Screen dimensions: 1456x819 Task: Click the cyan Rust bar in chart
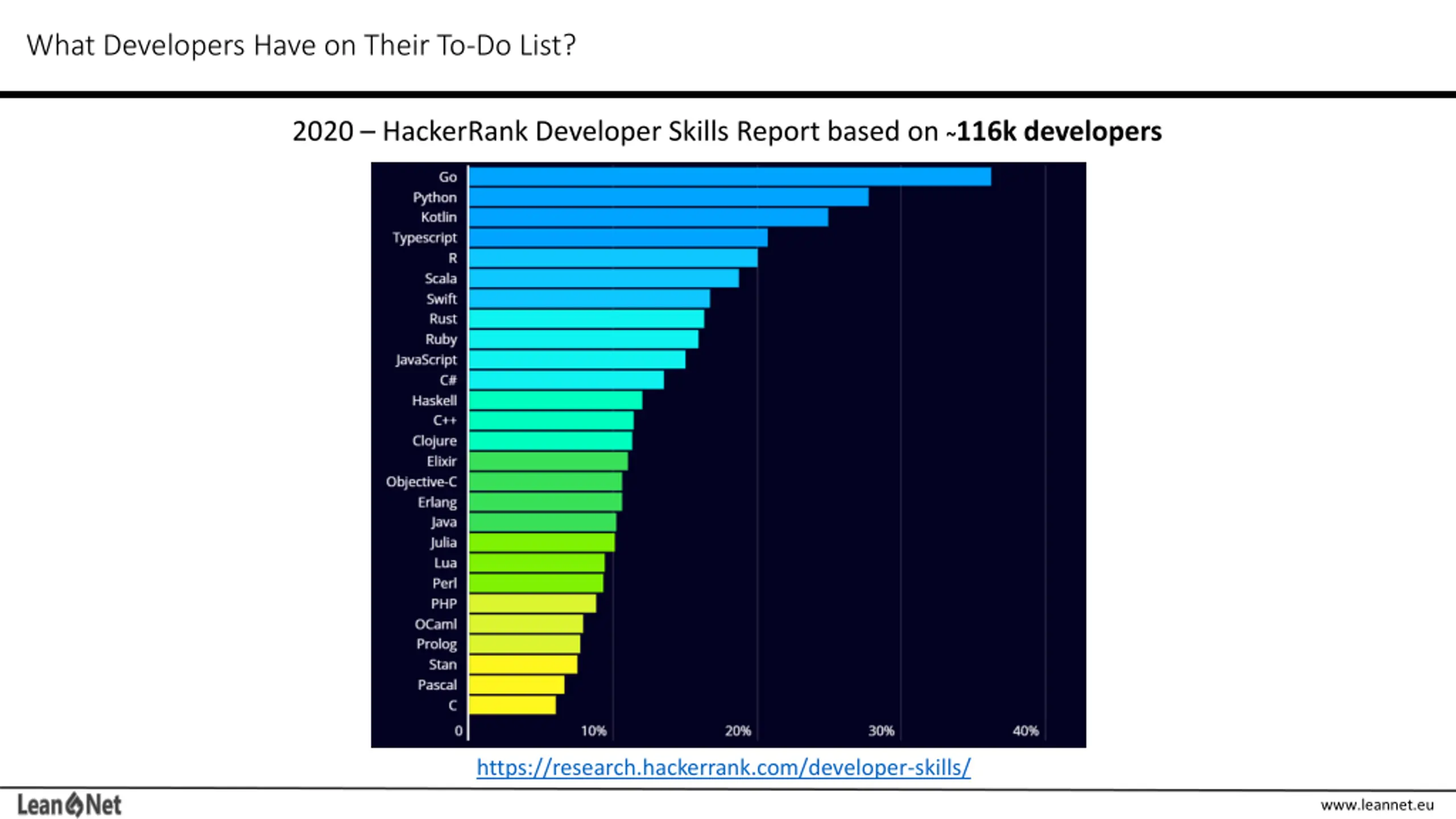coord(587,319)
